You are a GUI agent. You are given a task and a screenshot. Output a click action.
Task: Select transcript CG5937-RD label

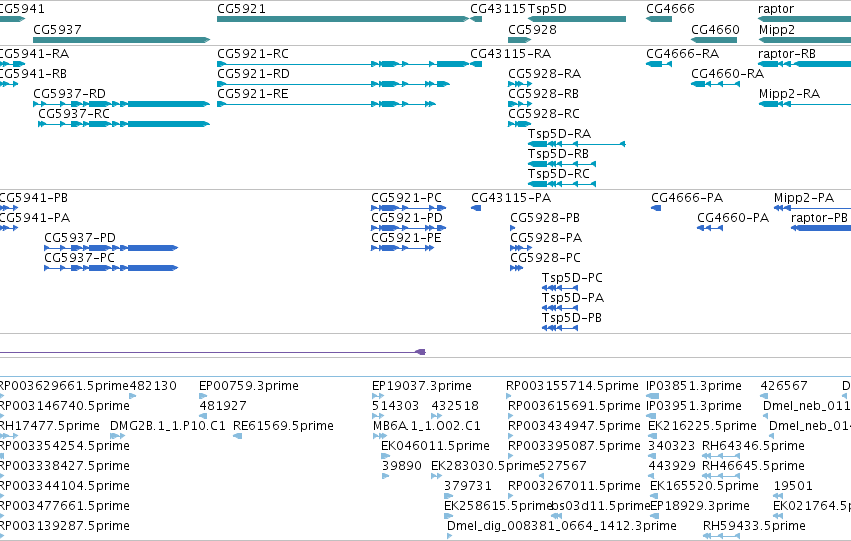(69, 94)
